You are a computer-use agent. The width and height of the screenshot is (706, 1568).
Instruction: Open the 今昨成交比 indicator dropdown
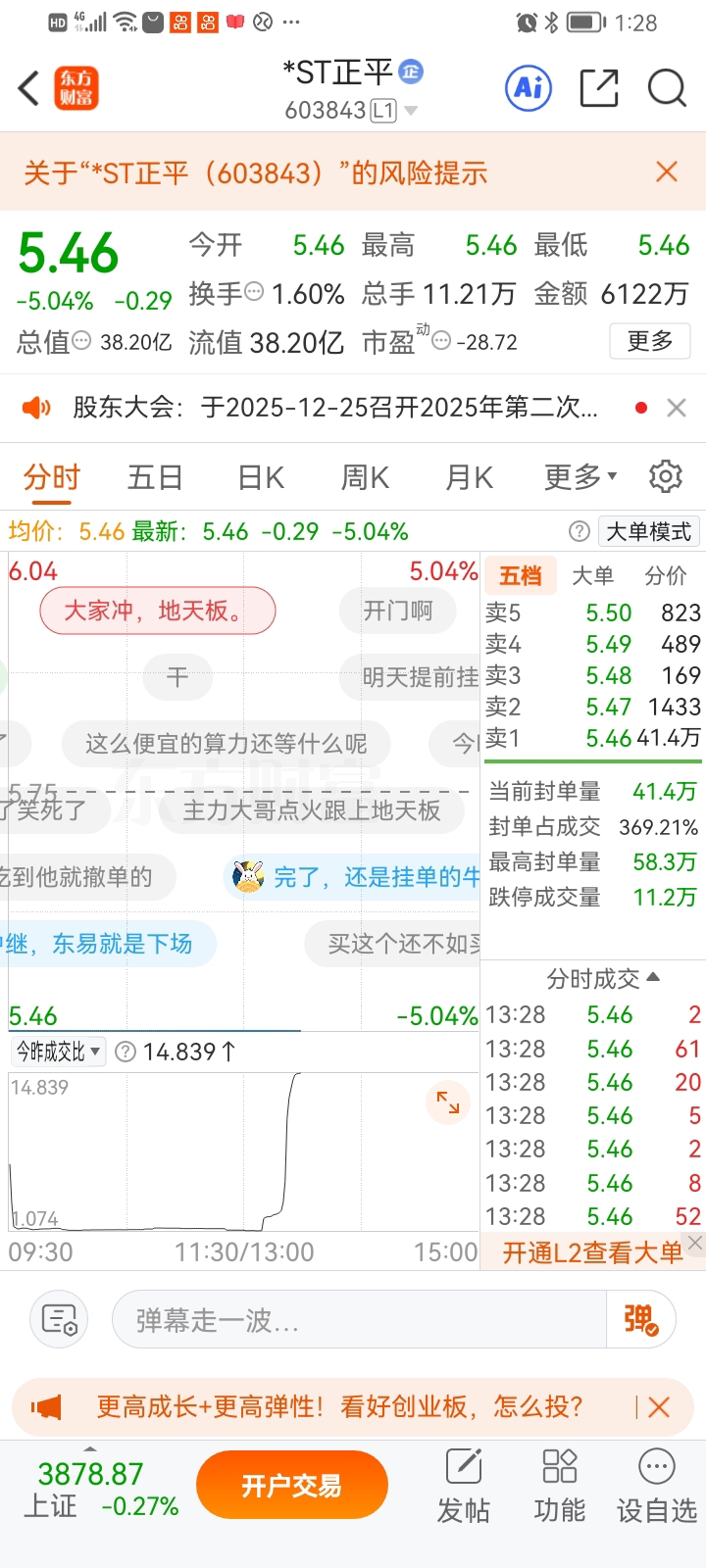58,1052
